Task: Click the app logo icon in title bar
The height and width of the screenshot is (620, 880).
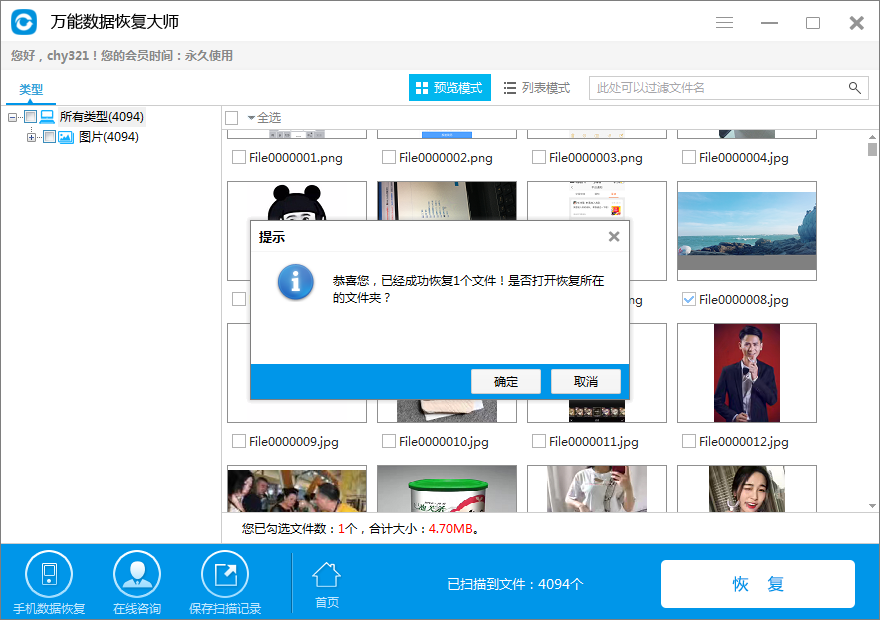Action: [x=24, y=22]
